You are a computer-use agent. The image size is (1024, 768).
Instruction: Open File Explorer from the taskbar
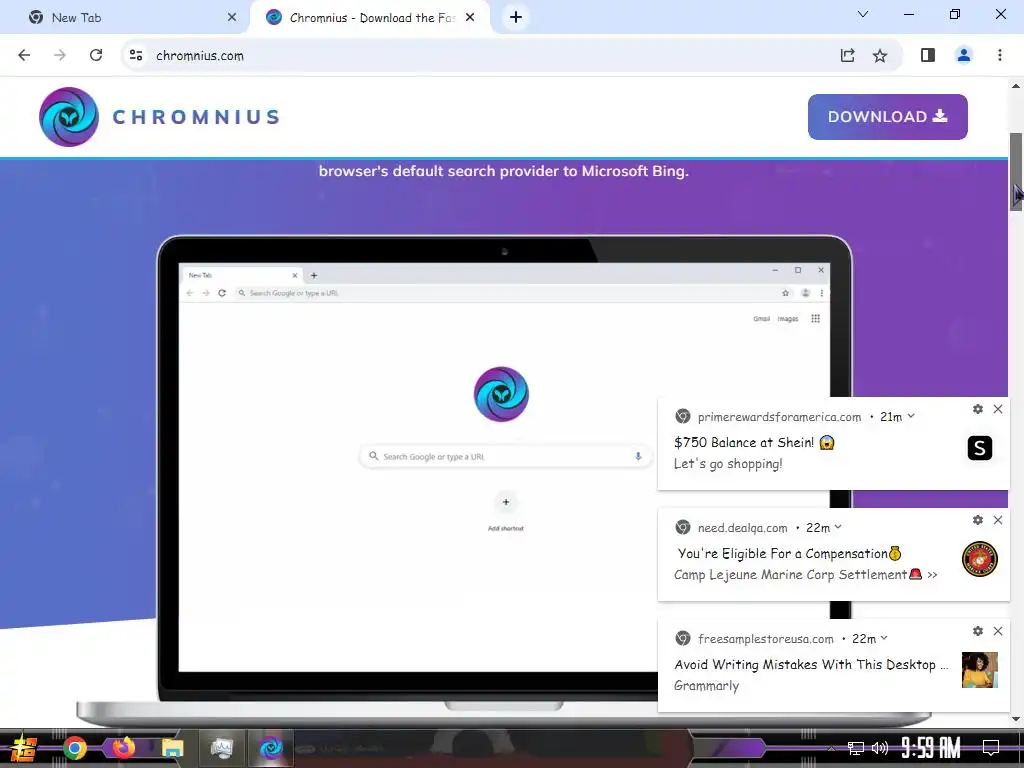(x=173, y=748)
